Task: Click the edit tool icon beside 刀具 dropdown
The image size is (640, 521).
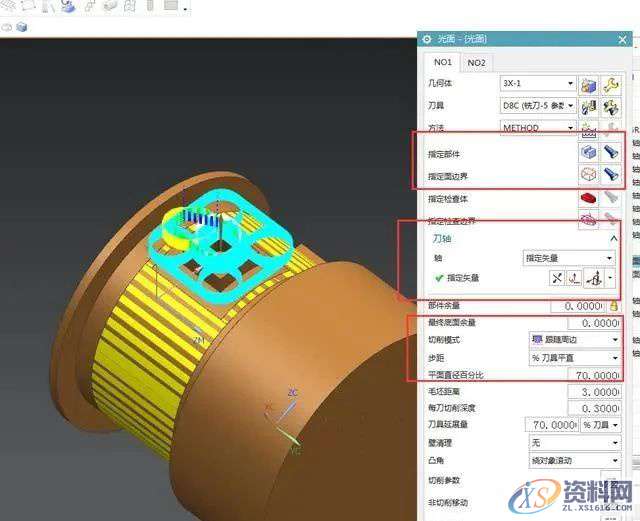Action: pos(589,105)
